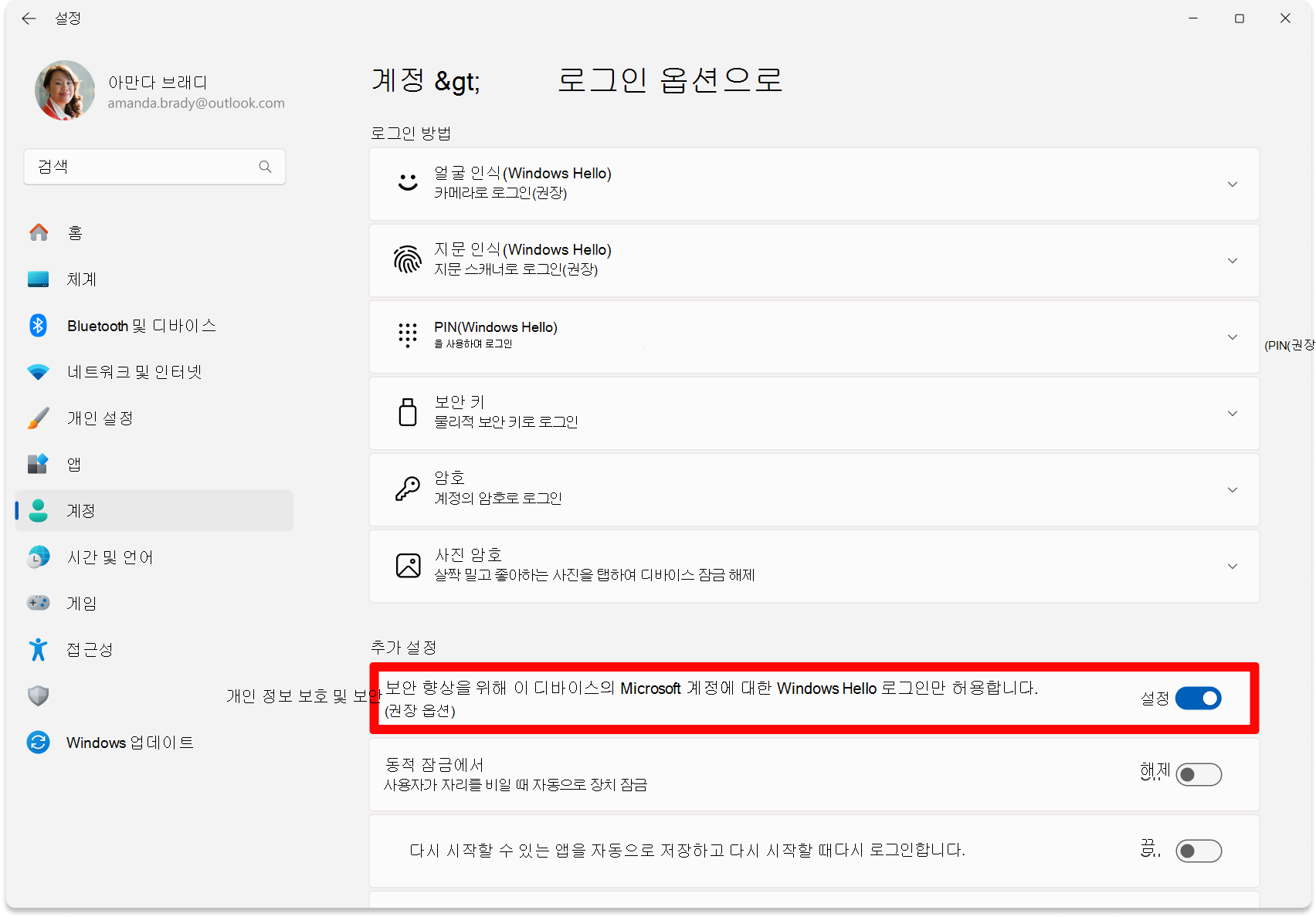Click the face recognition smiley icon
The image size is (1316, 917).
[408, 183]
